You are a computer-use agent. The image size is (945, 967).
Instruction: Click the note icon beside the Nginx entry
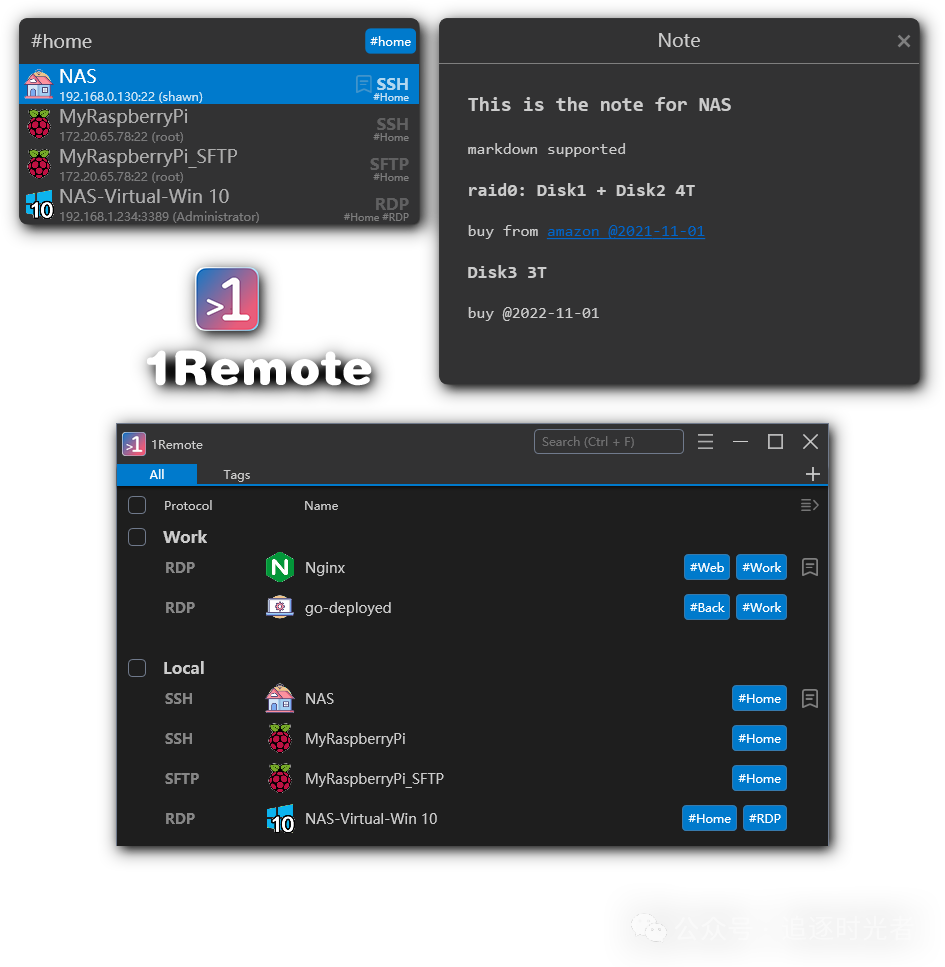(810, 567)
